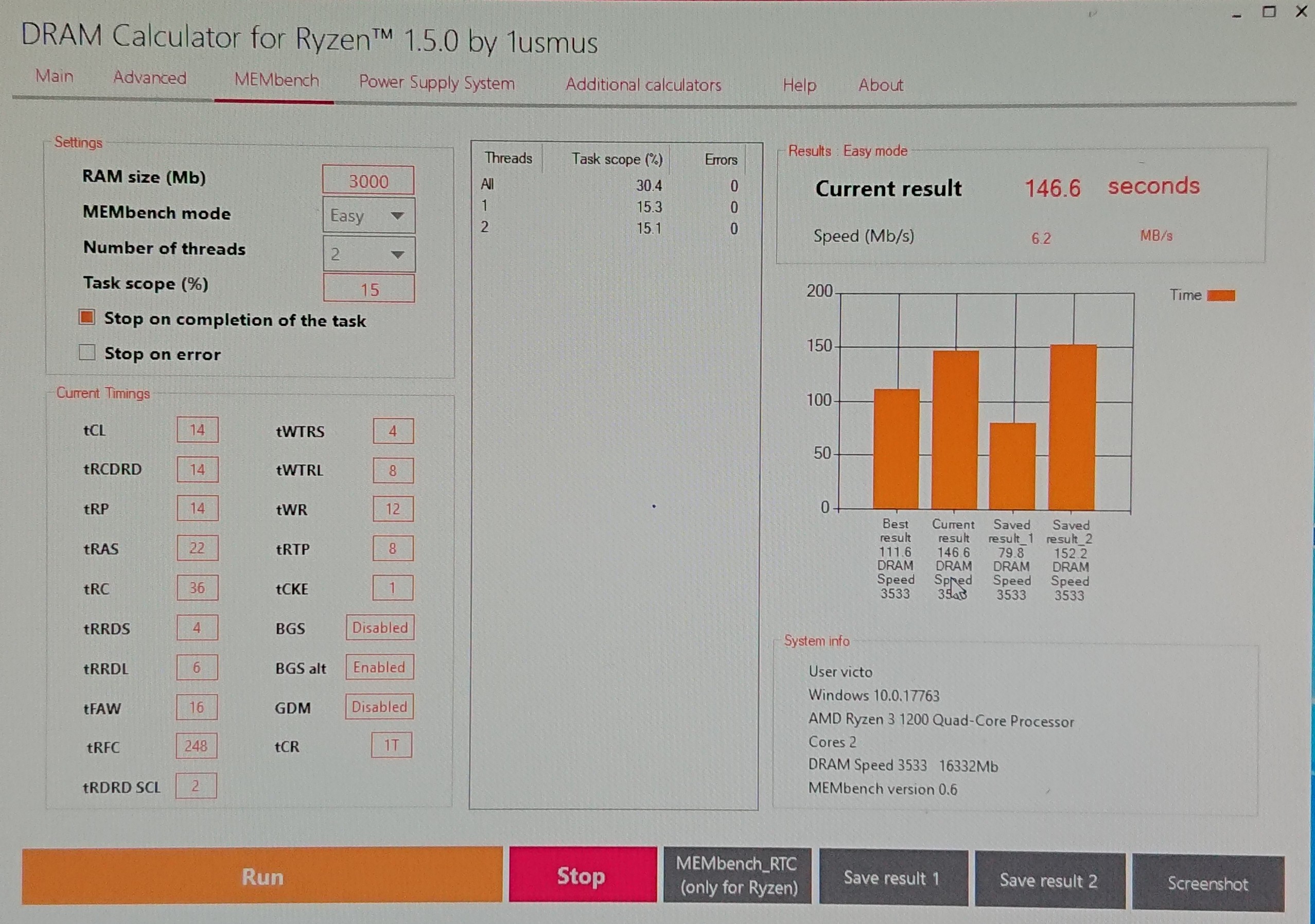
Task: Open the Additional calculators tab
Action: 643,85
